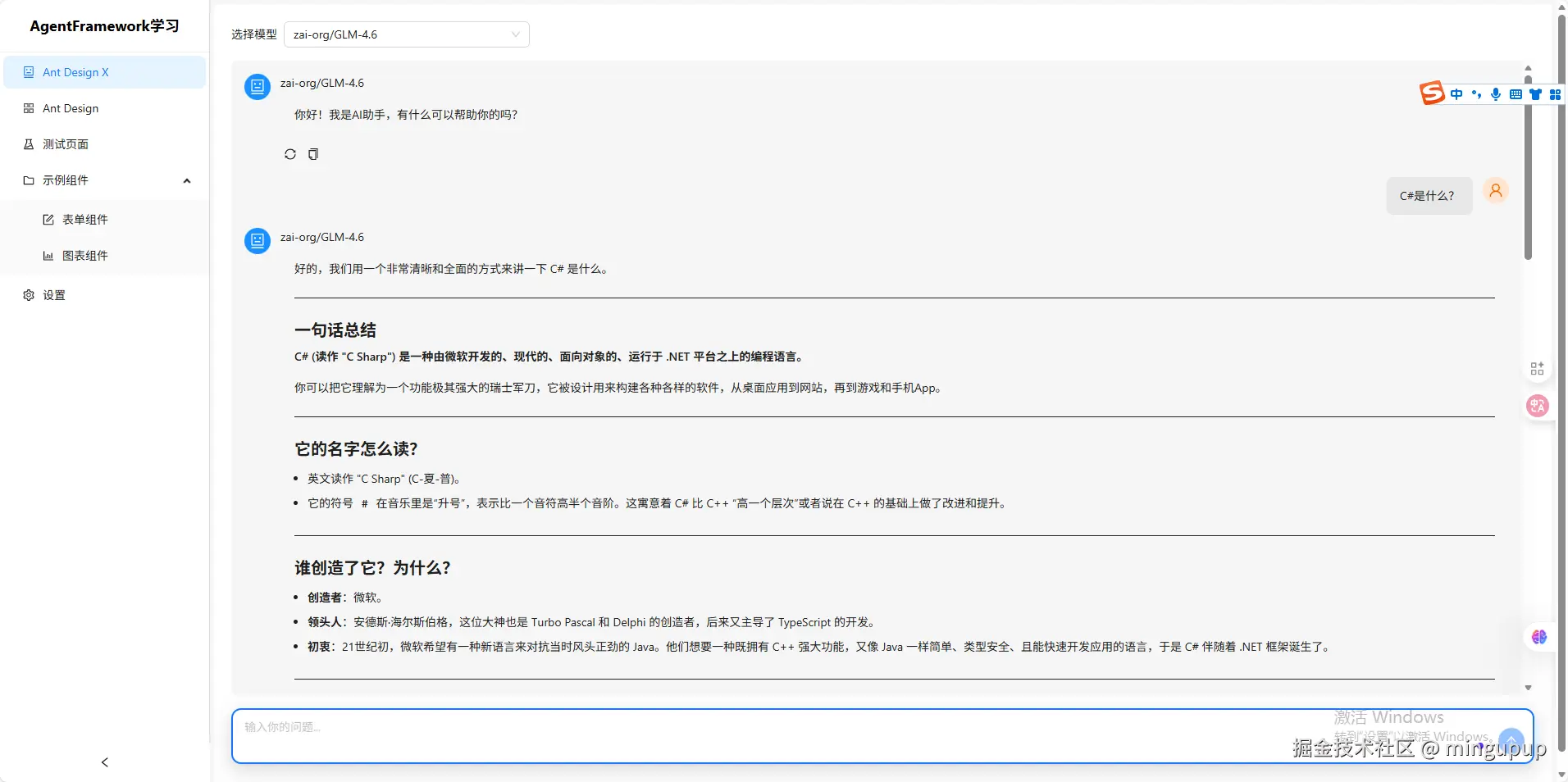Go to the 测试页面 menu item

tap(105, 144)
